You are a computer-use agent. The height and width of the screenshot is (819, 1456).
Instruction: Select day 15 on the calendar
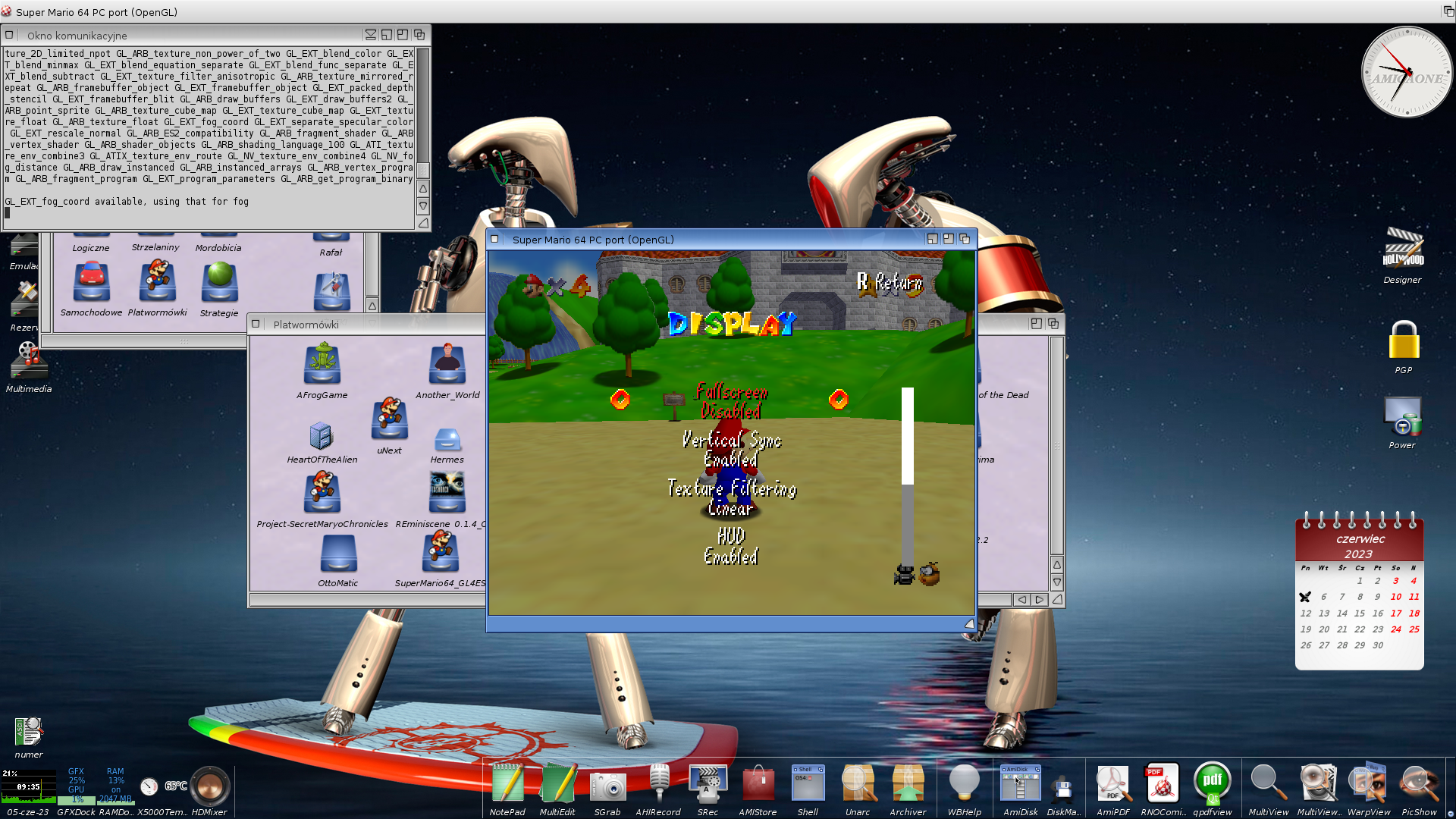1359,613
